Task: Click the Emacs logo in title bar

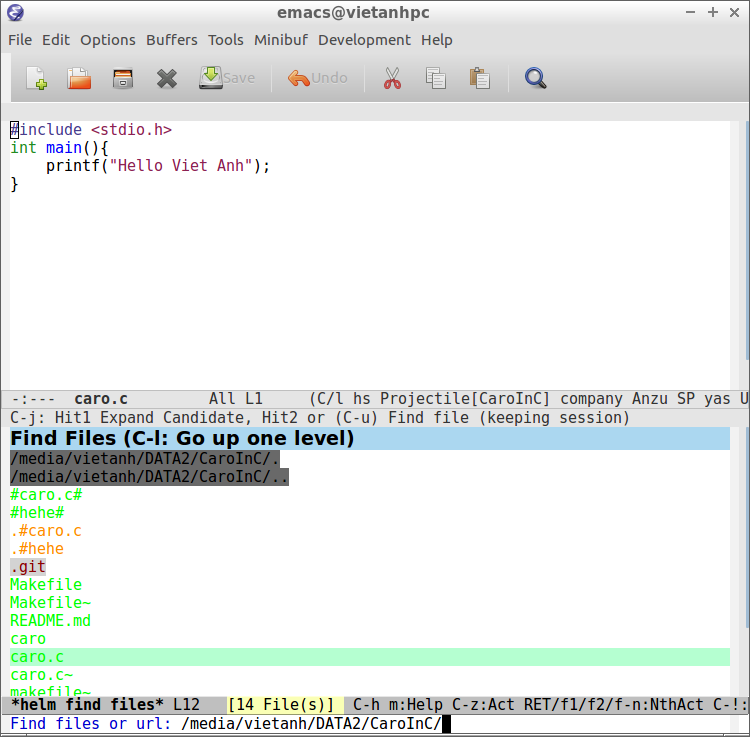Action: [x=15, y=12]
